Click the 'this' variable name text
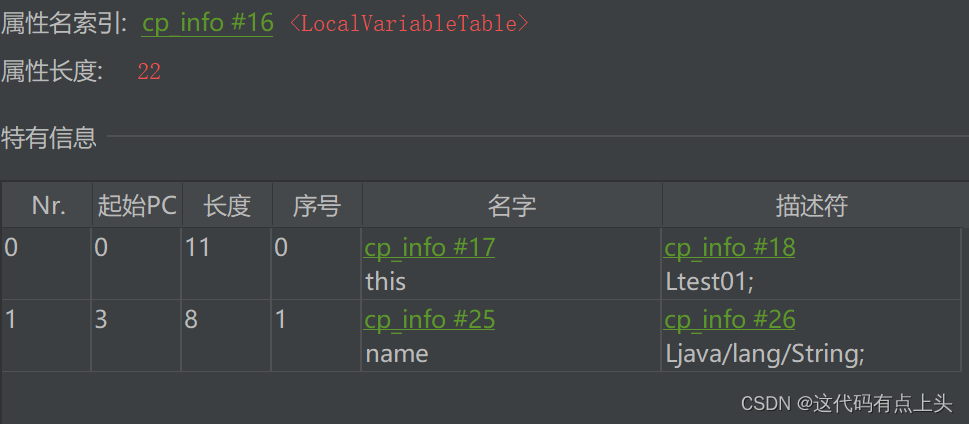This screenshot has height=424, width=969. tap(385, 281)
